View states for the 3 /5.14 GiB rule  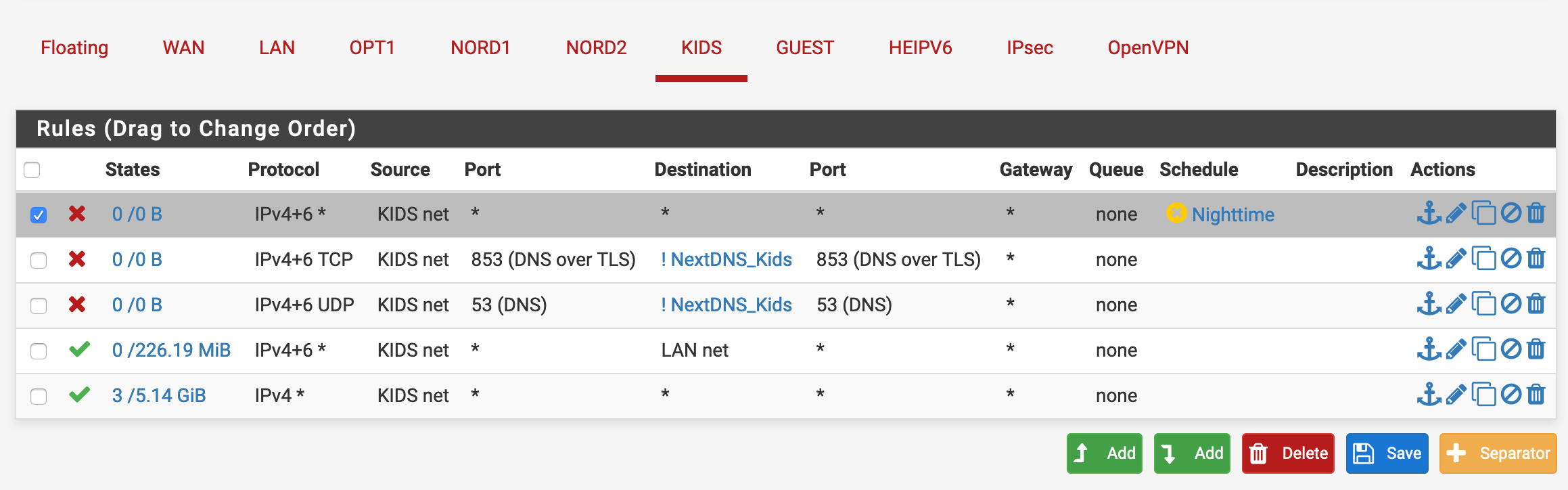[x=160, y=395]
